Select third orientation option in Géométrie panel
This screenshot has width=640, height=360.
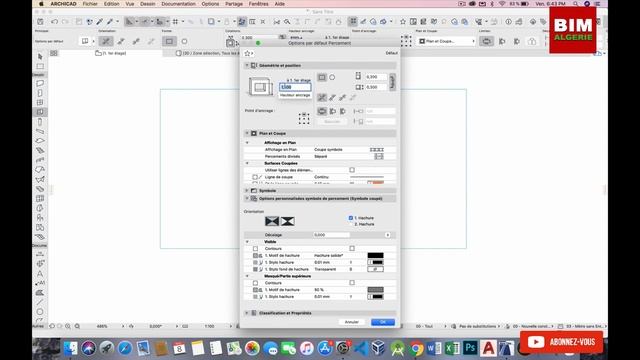point(342,97)
